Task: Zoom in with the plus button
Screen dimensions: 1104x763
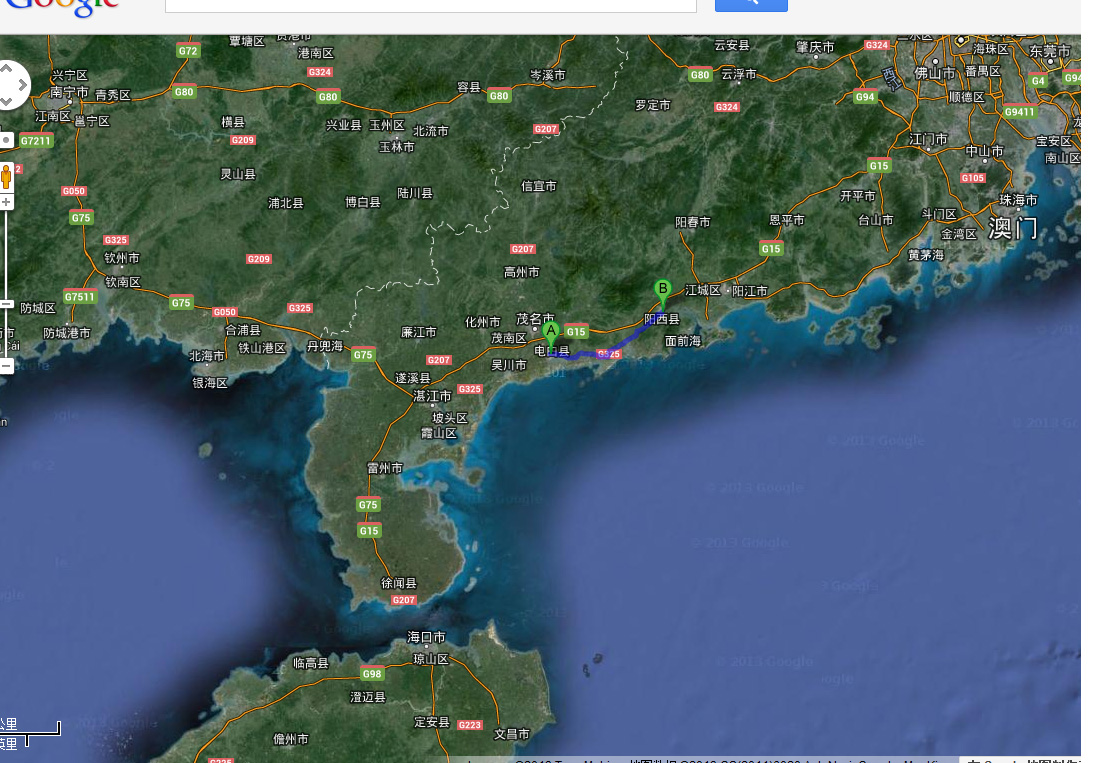Action: pos(6,202)
